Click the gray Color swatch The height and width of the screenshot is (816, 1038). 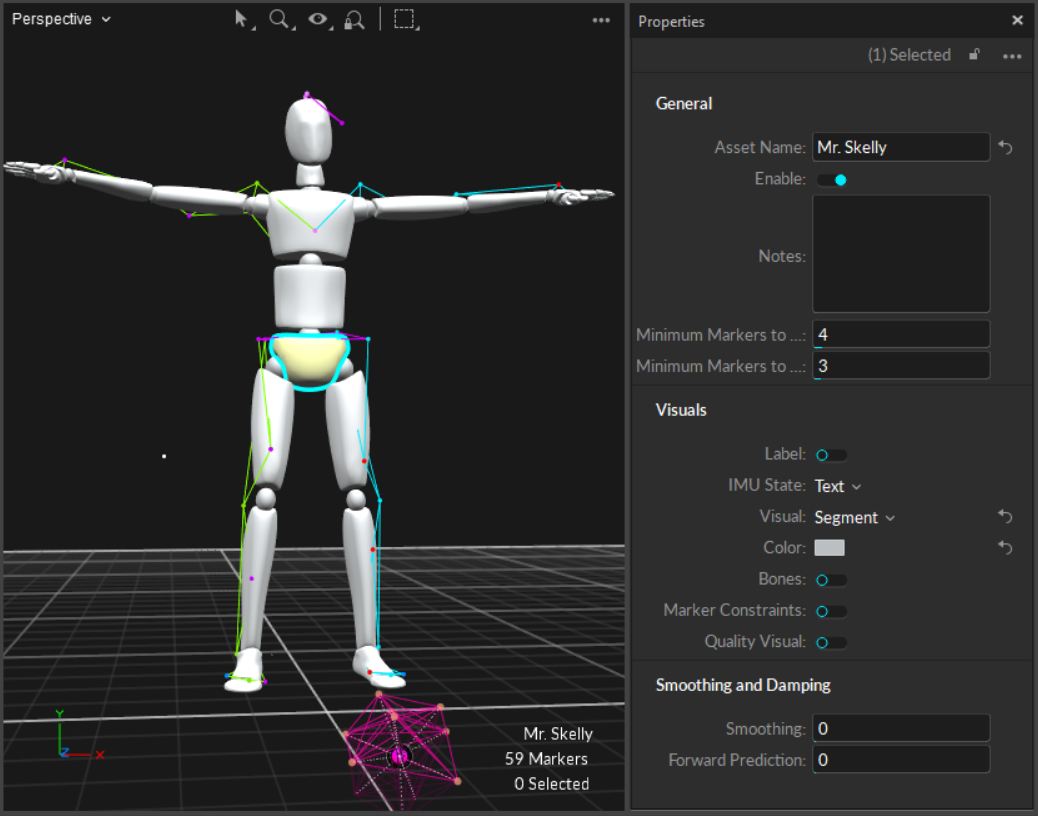(x=829, y=548)
